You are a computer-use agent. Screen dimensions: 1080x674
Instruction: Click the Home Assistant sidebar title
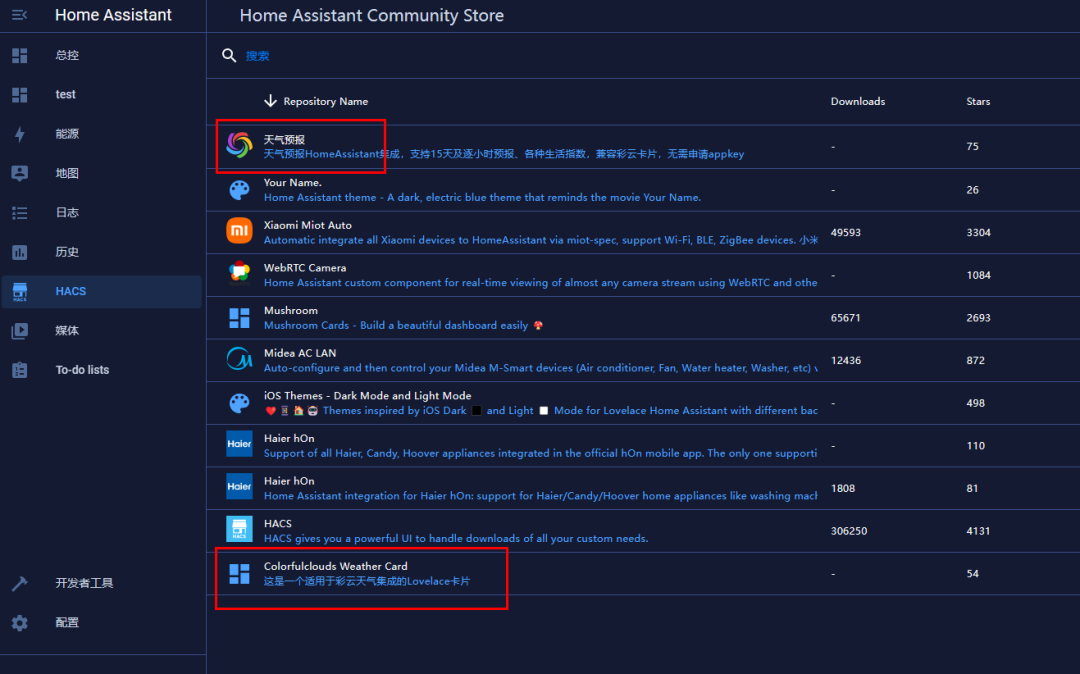click(x=113, y=15)
